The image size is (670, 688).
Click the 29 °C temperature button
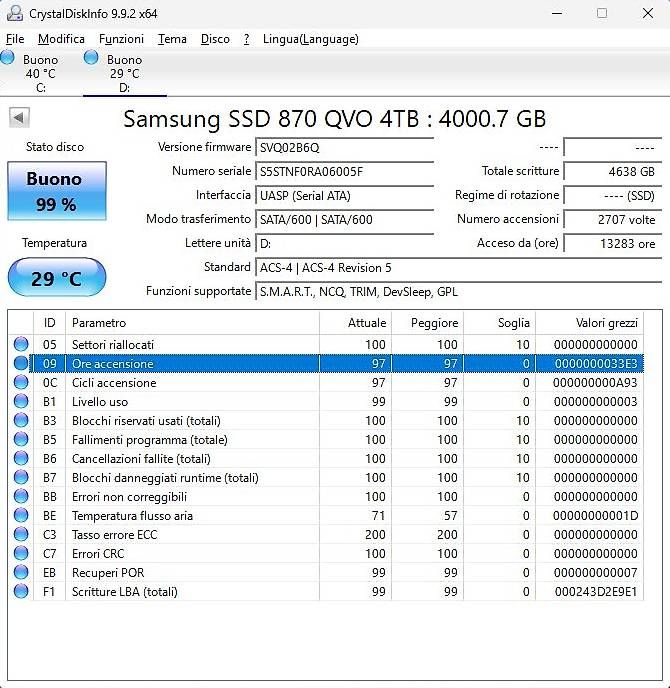[x=57, y=277]
